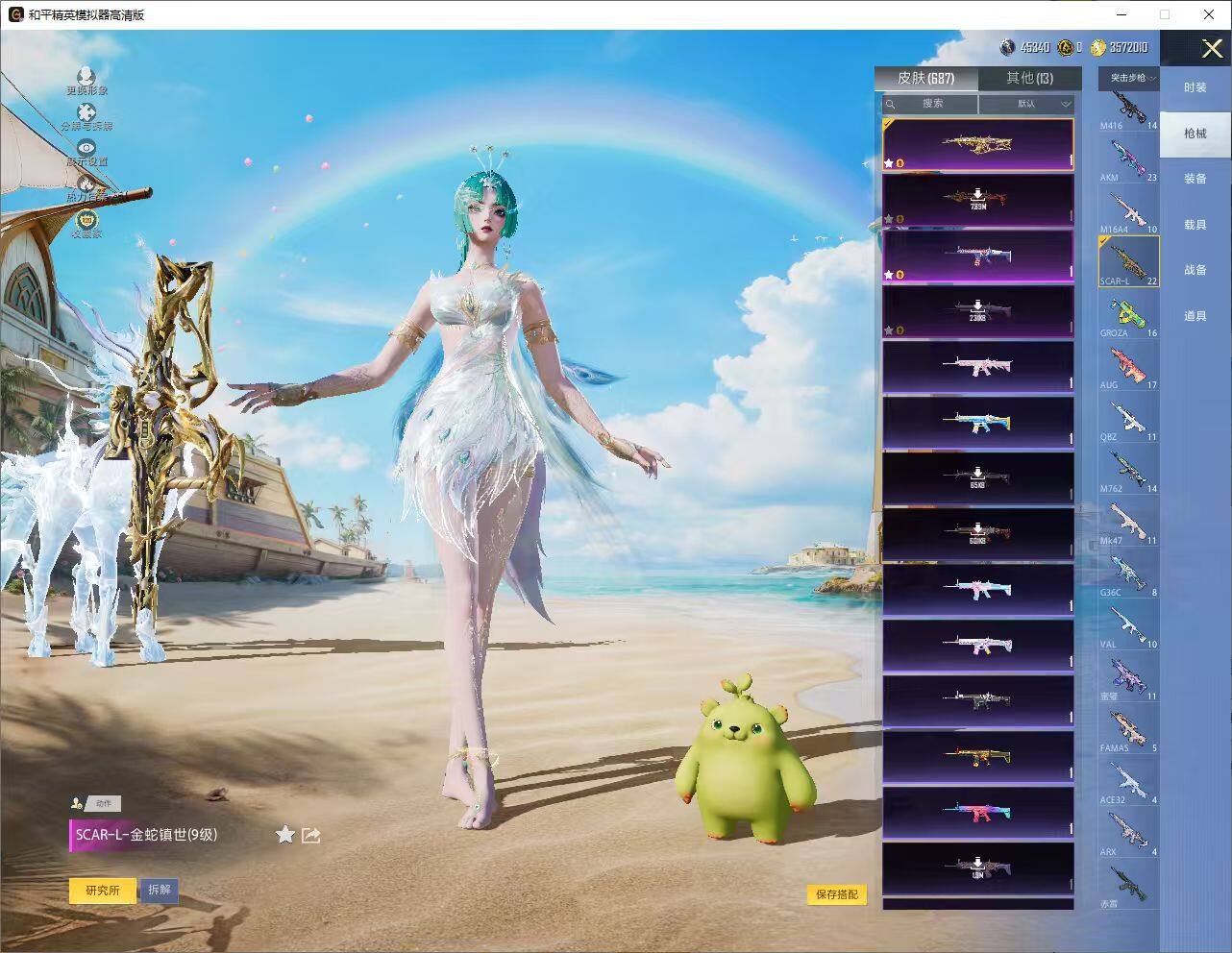Pick the AUG weapon icon

1129,367
